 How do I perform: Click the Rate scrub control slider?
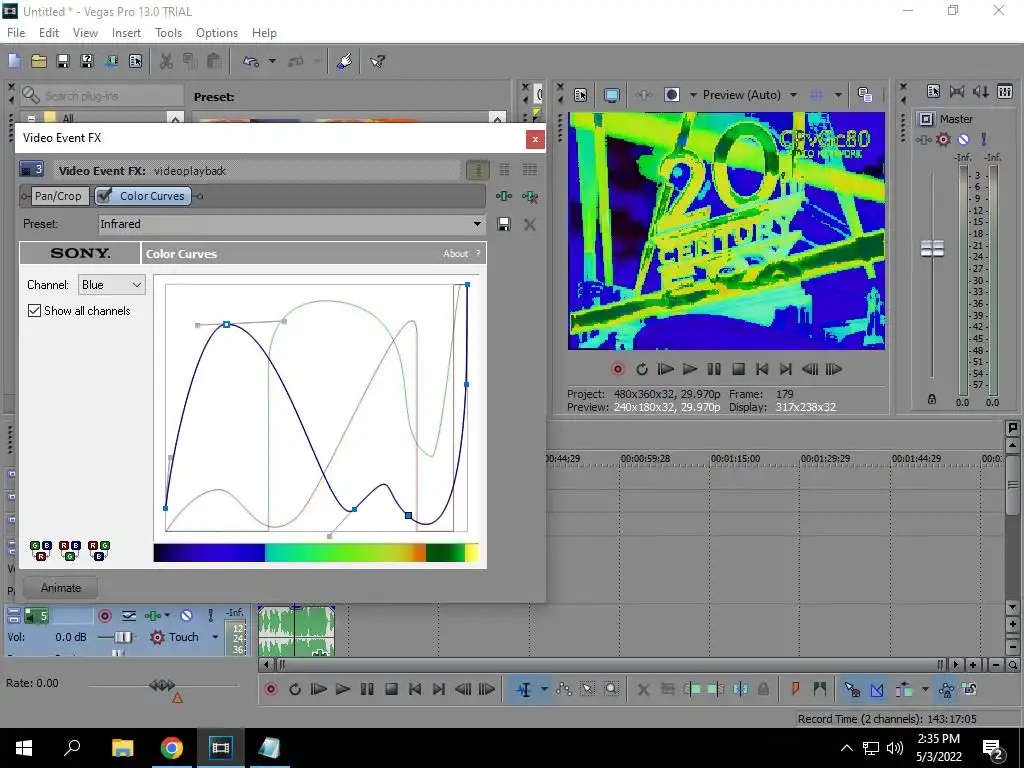pos(162,685)
